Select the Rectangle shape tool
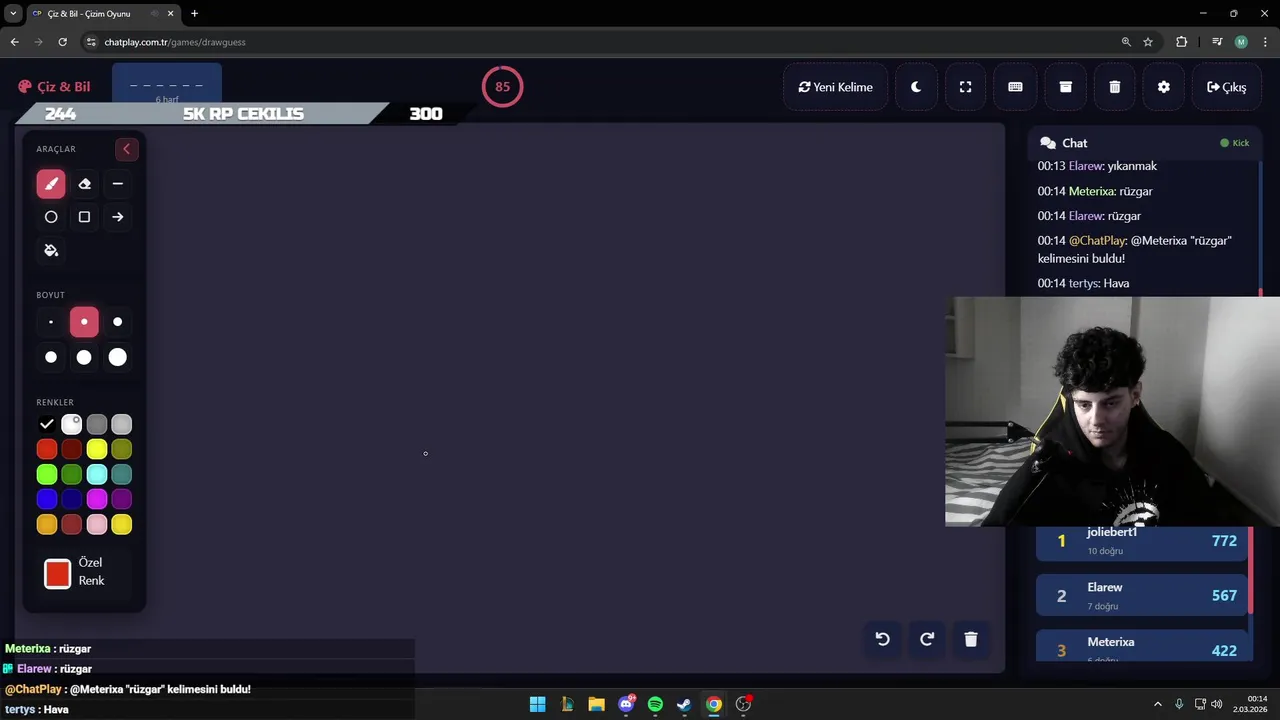1280x720 pixels. tap(84, 217)
